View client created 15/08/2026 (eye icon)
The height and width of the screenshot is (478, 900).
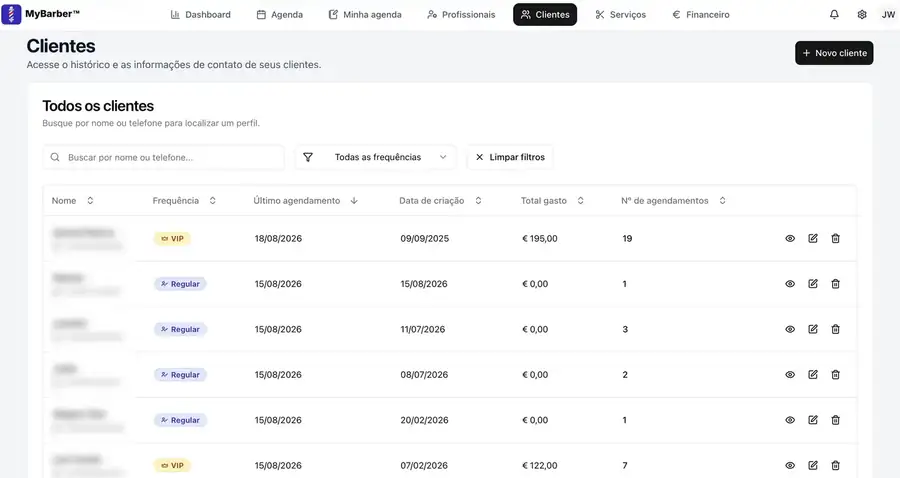[x=790, y=283]
